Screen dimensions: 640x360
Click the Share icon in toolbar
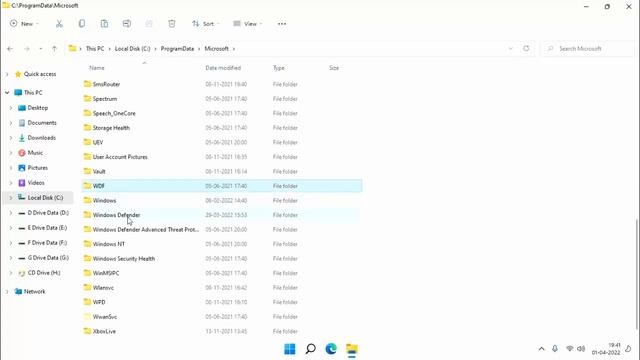(149, 24)
